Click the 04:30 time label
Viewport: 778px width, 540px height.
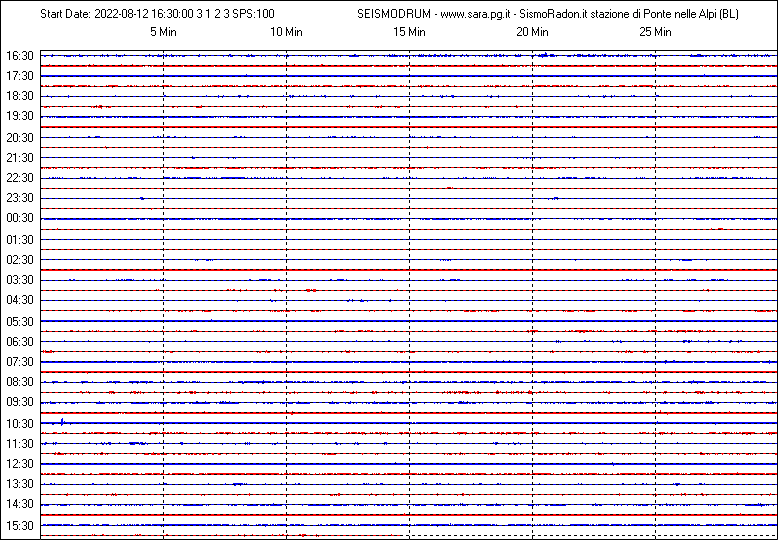pyautogui.click(x=20, y=300)
